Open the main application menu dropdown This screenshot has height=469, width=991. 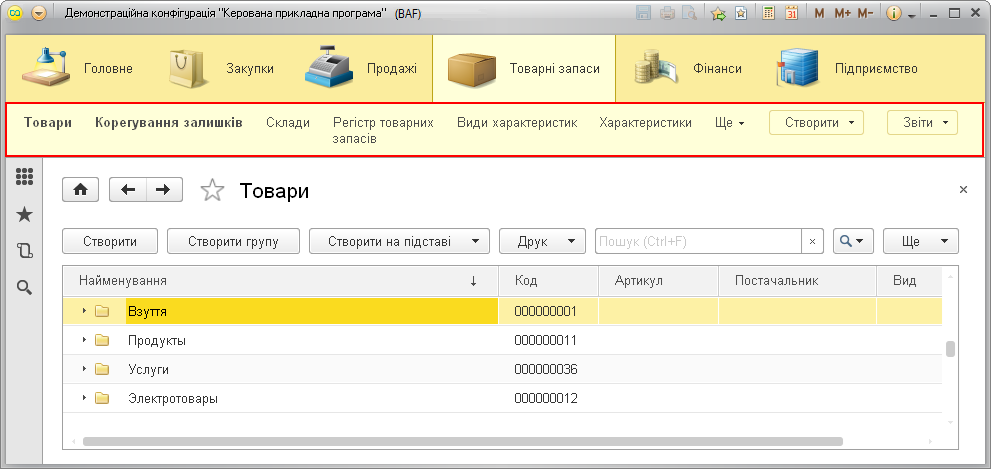coord(39,13)
